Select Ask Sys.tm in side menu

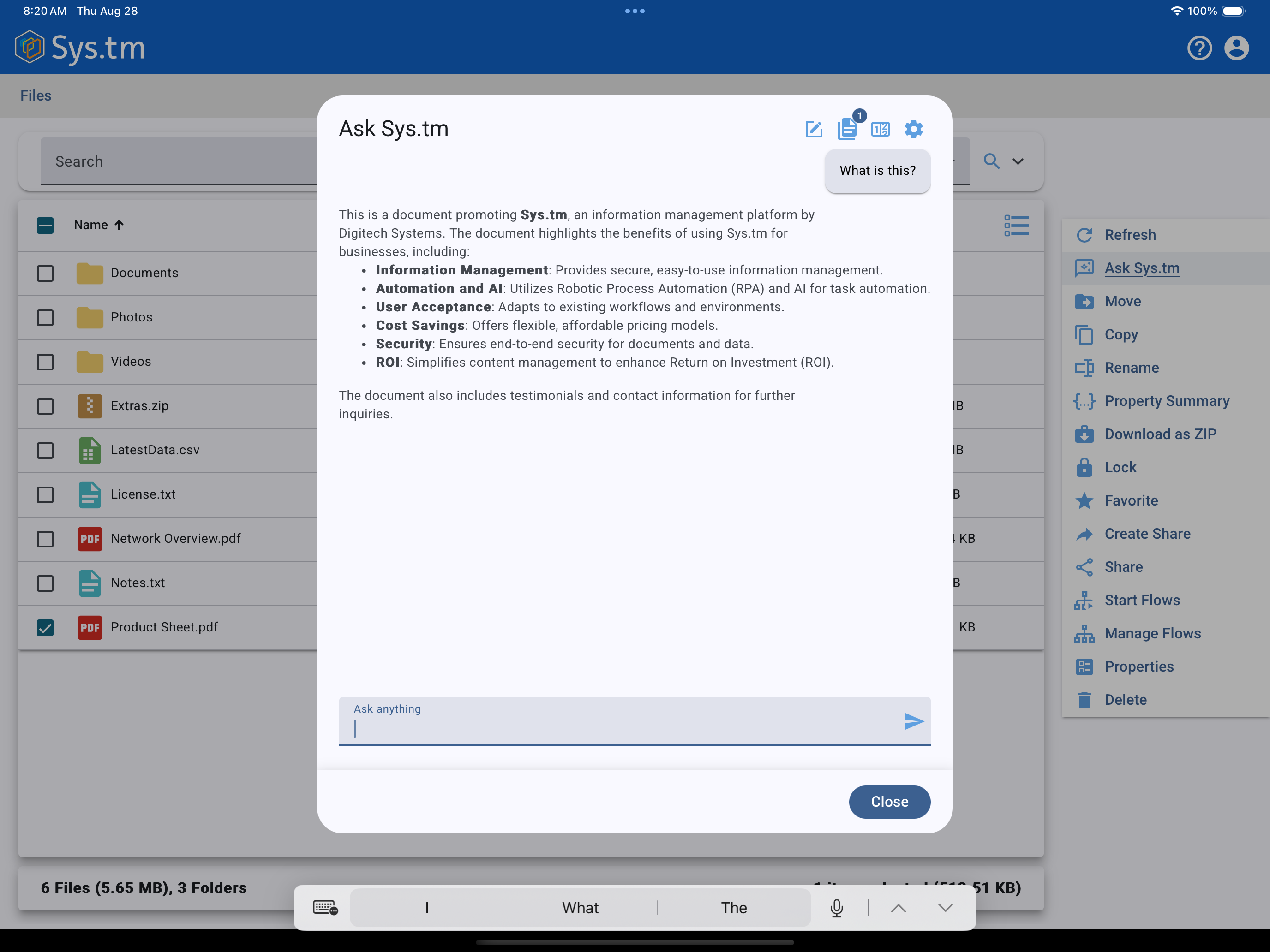(x=1166, y=268)
